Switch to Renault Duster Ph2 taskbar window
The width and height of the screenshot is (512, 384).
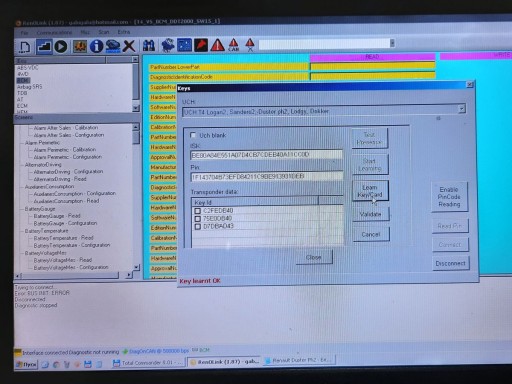point(300,360)
